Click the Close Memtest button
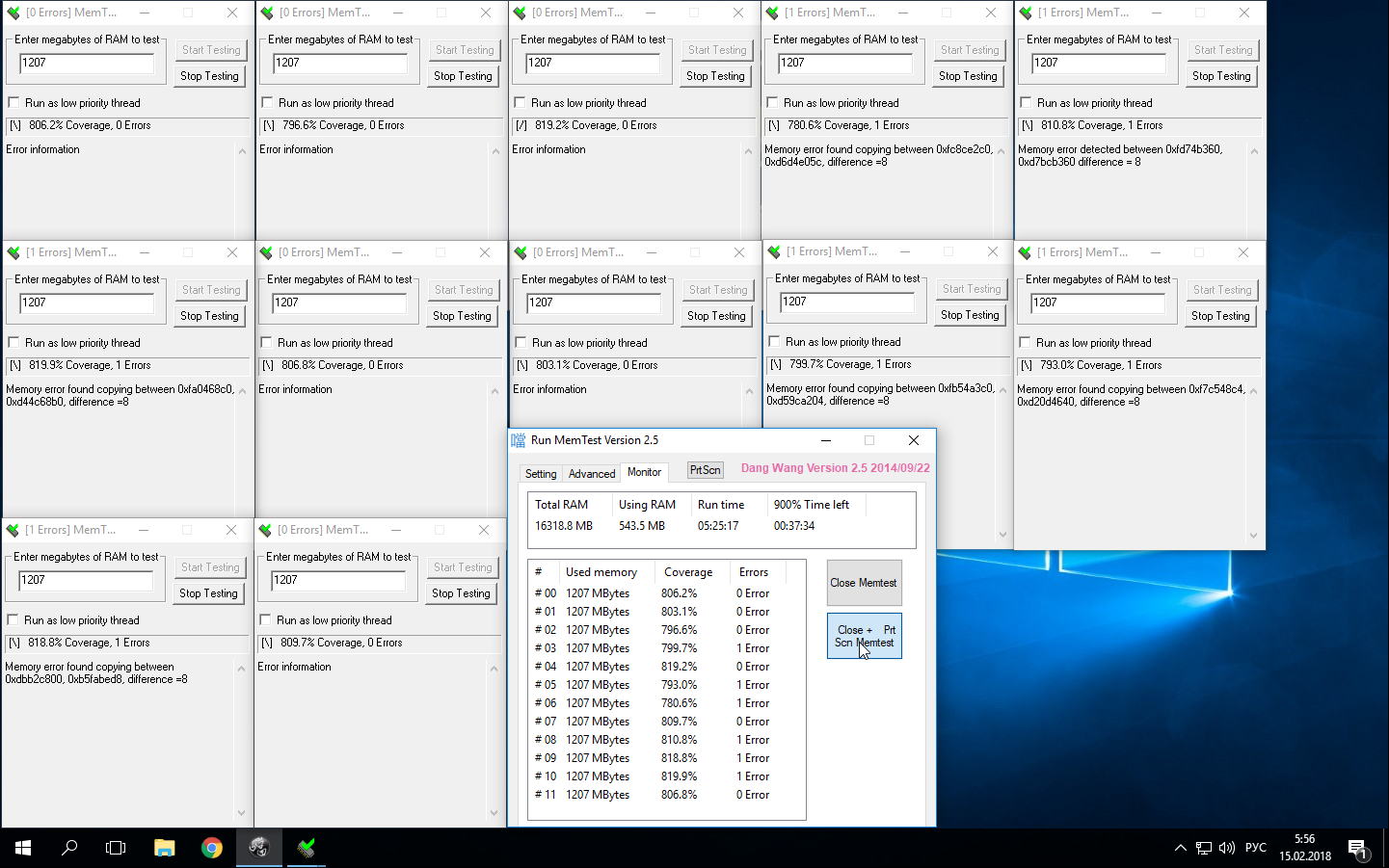Screen dimensions: 1389x868 864,583
